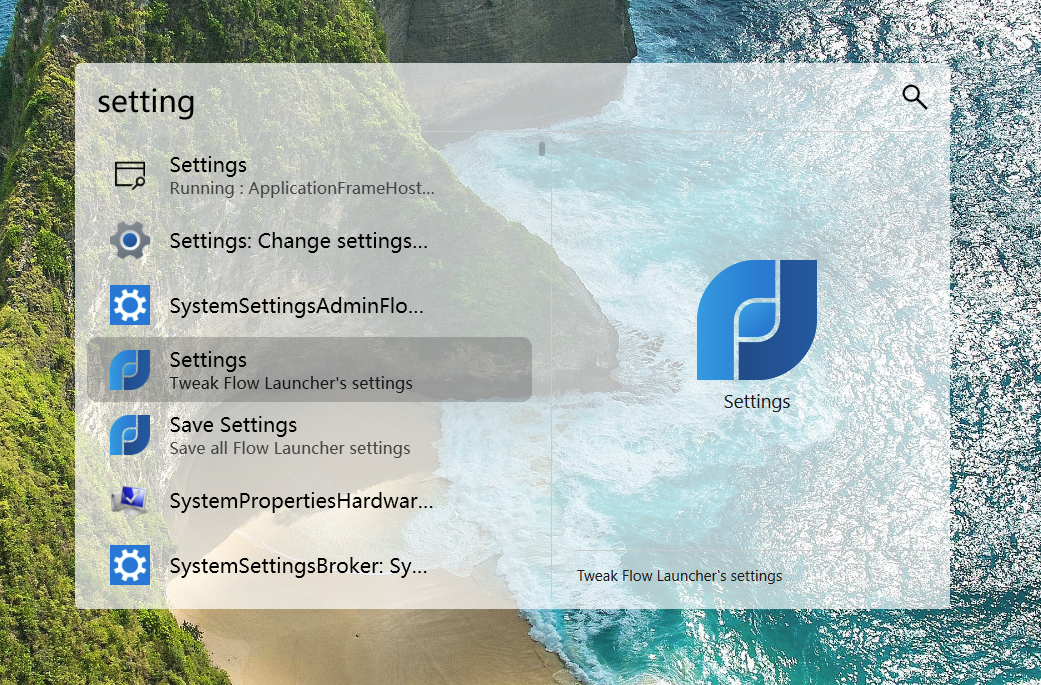Viewport: 1041px width, 685px height.
Task: Click Flow Launcher icon beside Save Settings
Action: [x=129, y=435]
